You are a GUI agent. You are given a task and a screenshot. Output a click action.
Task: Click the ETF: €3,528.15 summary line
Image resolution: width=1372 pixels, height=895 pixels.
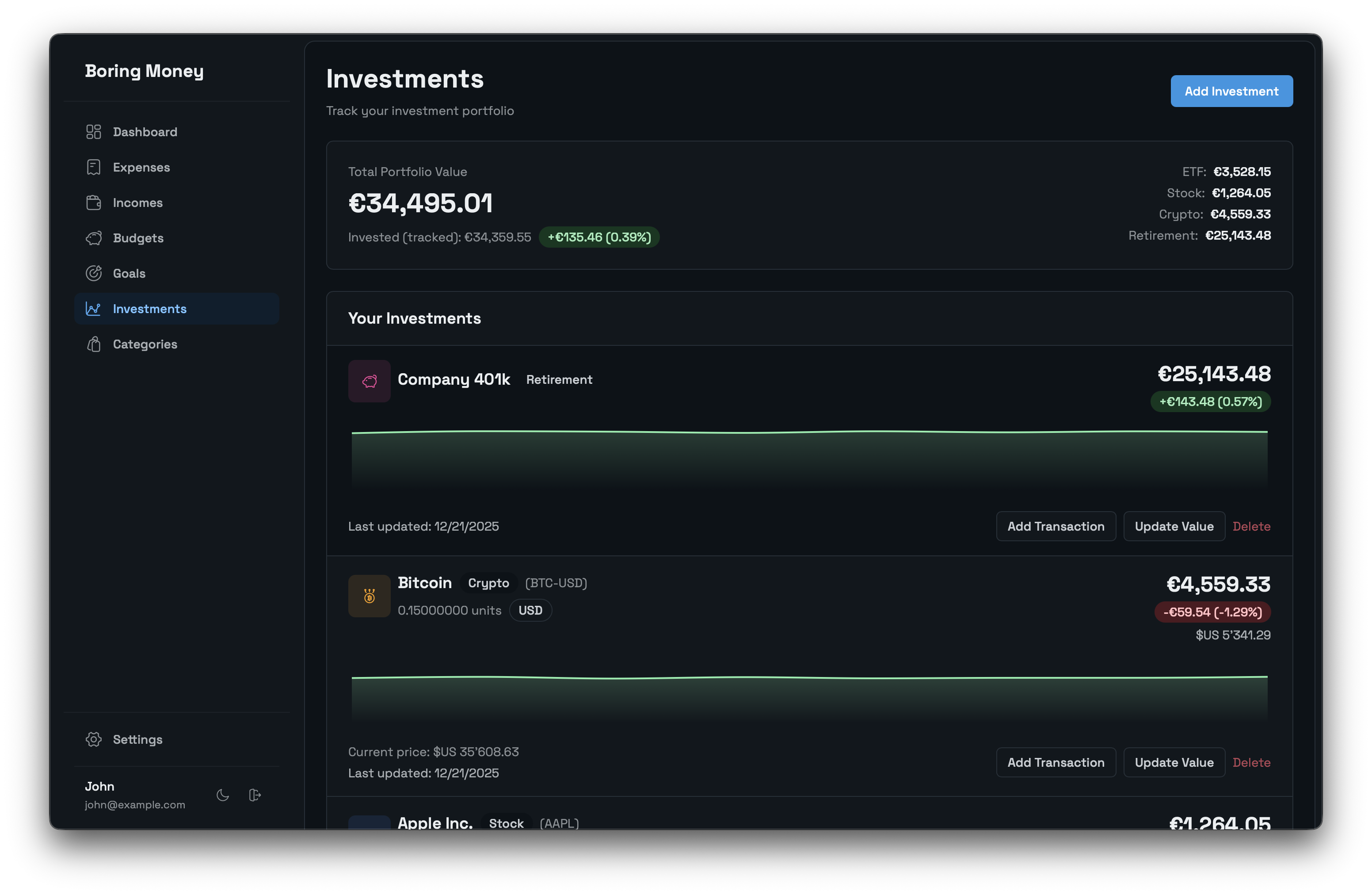[1226, 172]
